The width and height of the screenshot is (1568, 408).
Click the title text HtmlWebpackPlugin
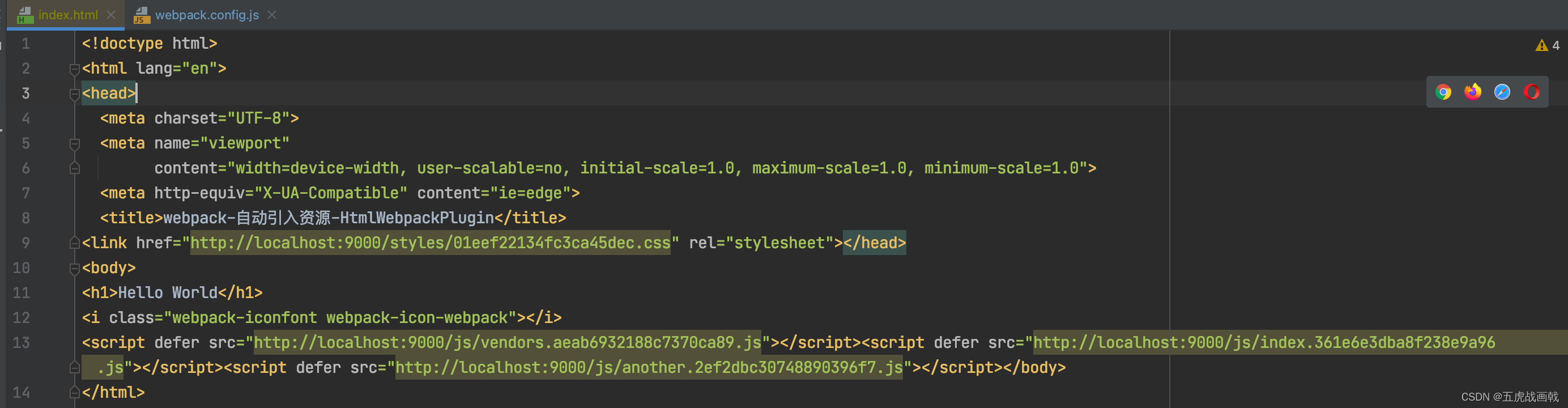(417, 218)
